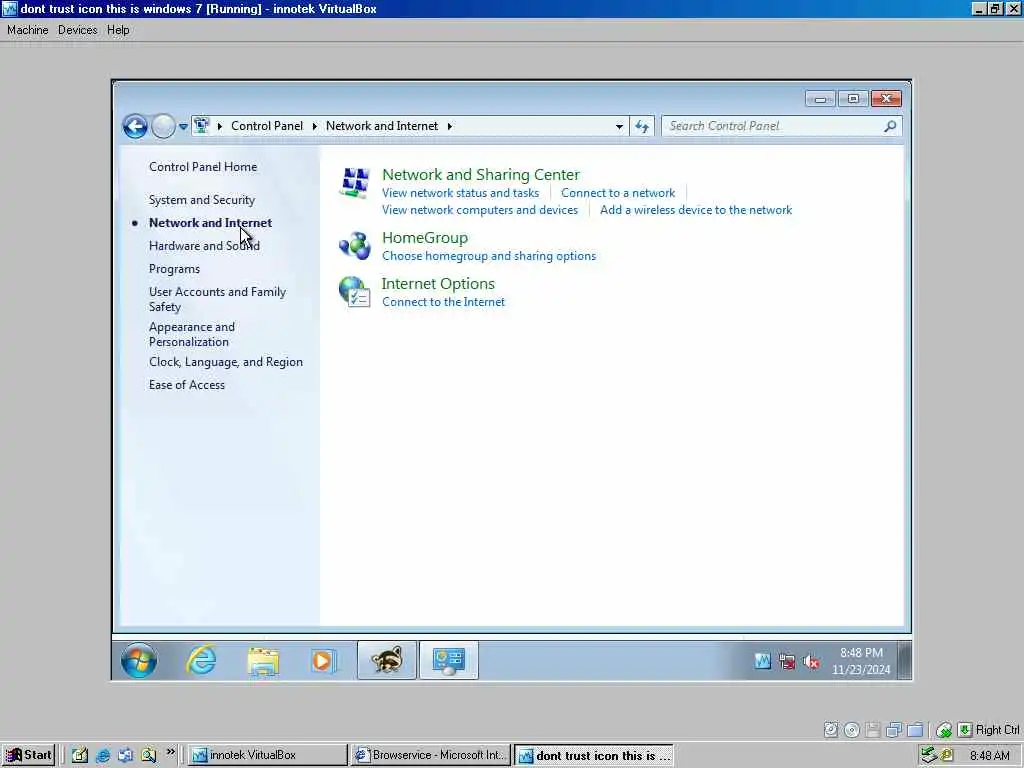Open the recent pages dropdown arrow

[184, 127]
